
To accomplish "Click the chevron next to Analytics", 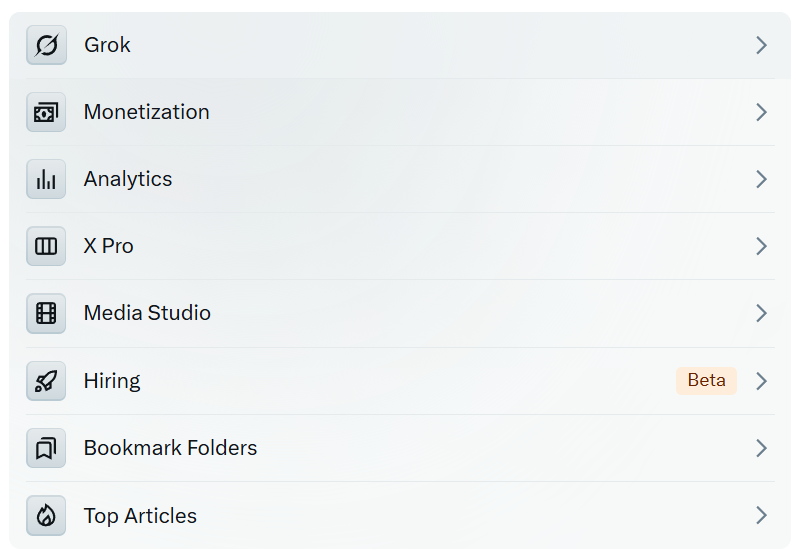I will (762, 179).
